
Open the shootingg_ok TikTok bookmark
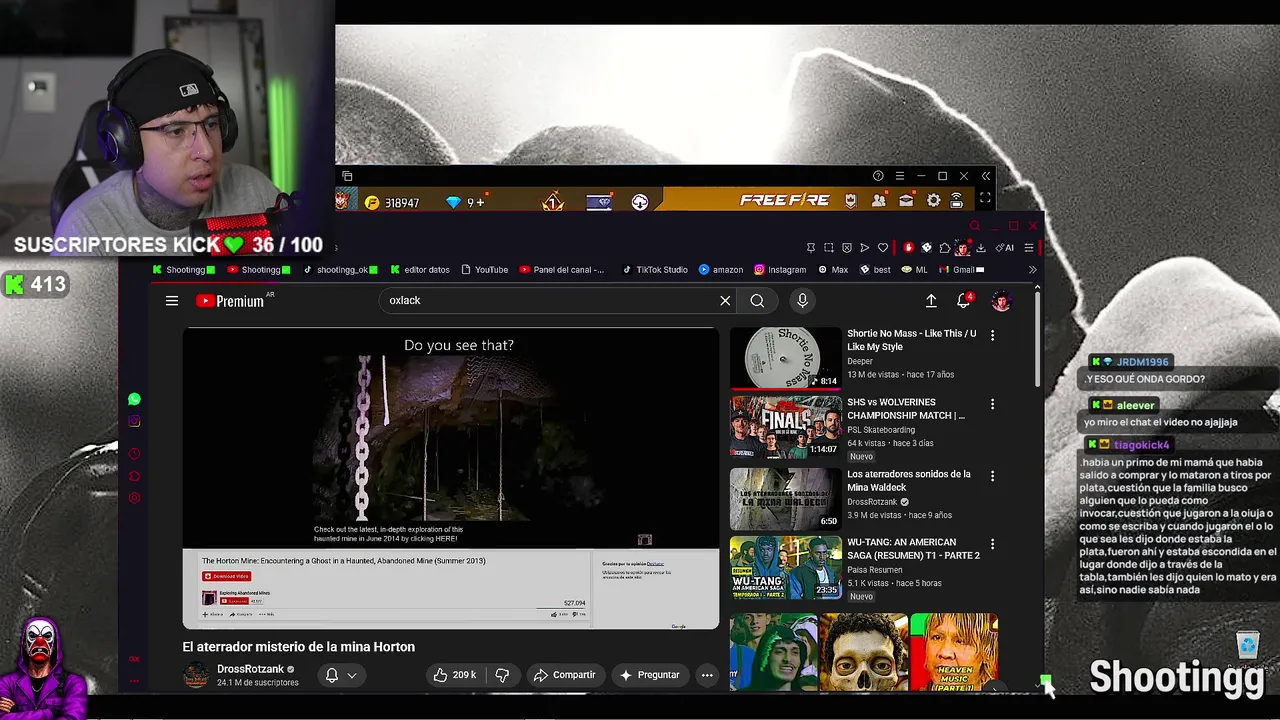341,269
